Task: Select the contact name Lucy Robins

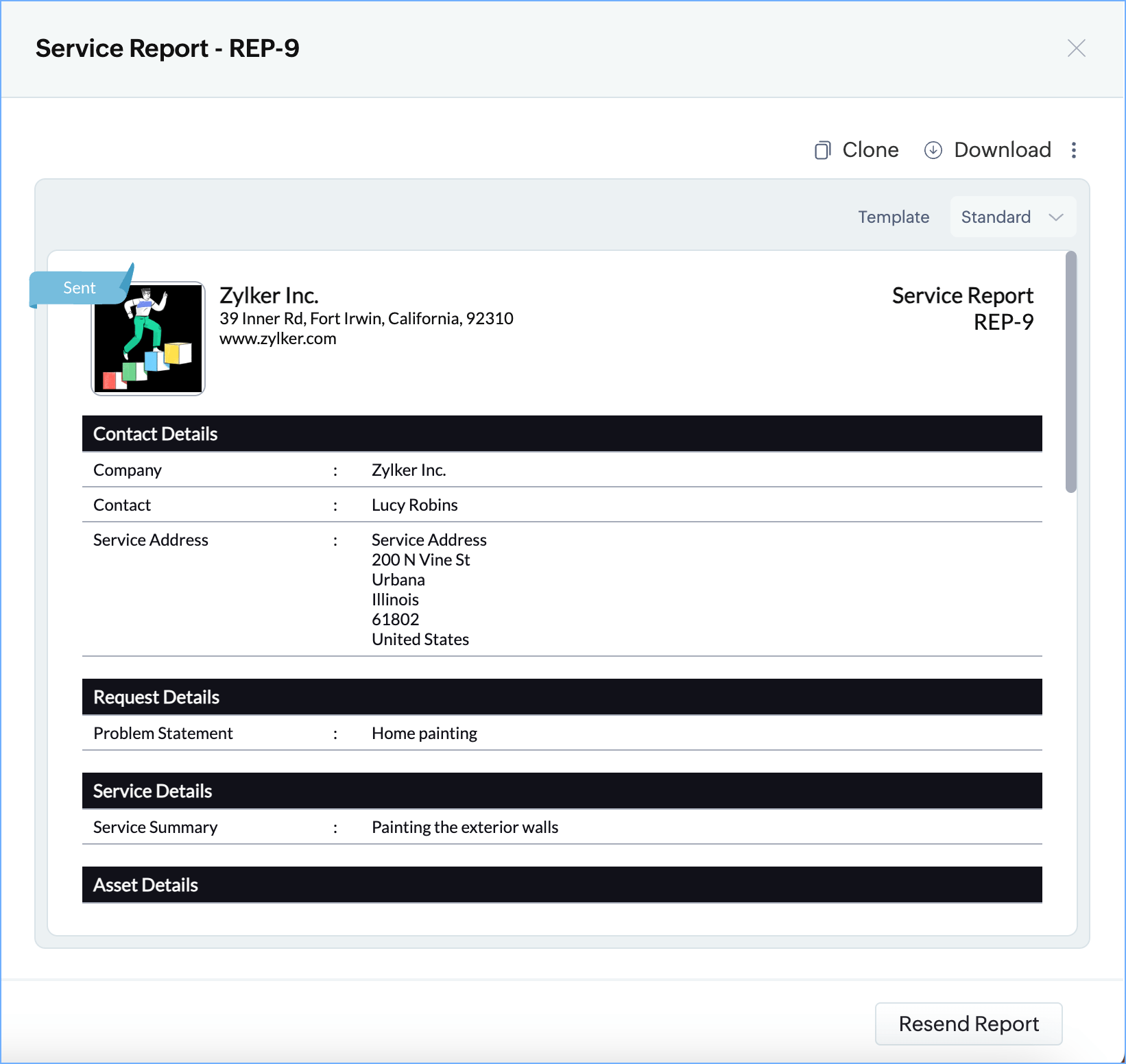Action: [414, 505]
